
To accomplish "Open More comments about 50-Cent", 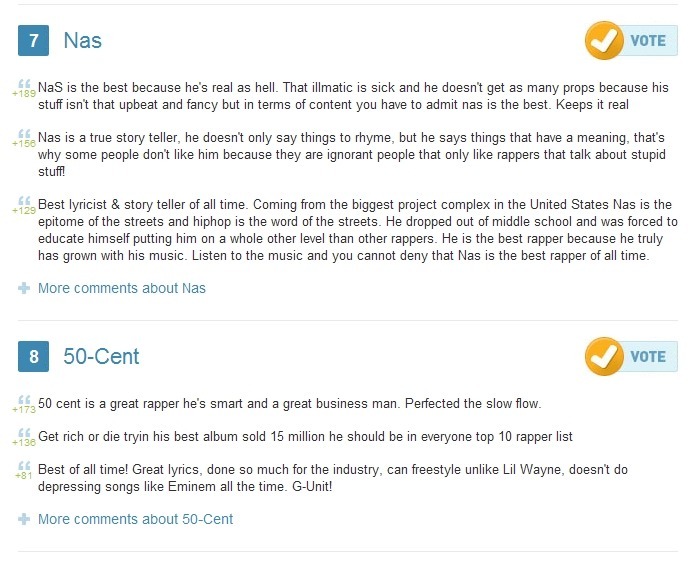I will (135, 519).
